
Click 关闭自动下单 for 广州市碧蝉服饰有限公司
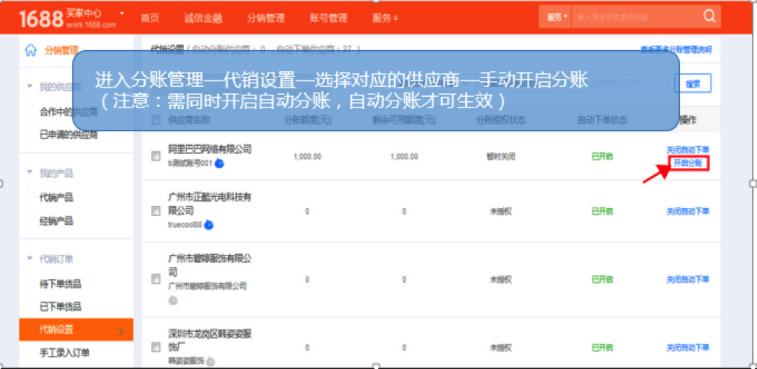tap(688, 279)
